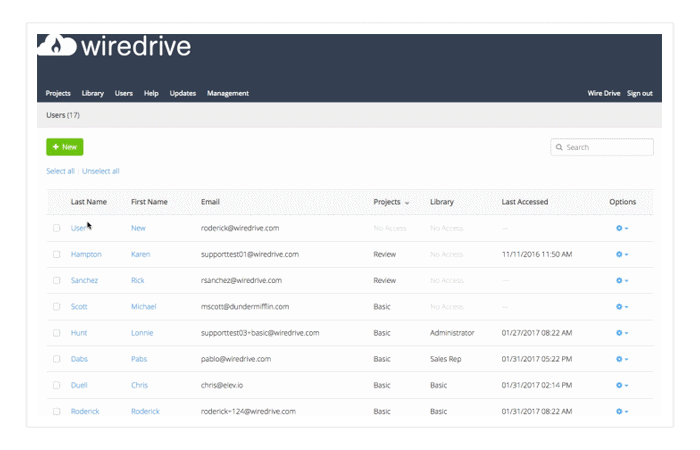
Task: Sort by Last Accessed column header
Action: tap(525, 202)
